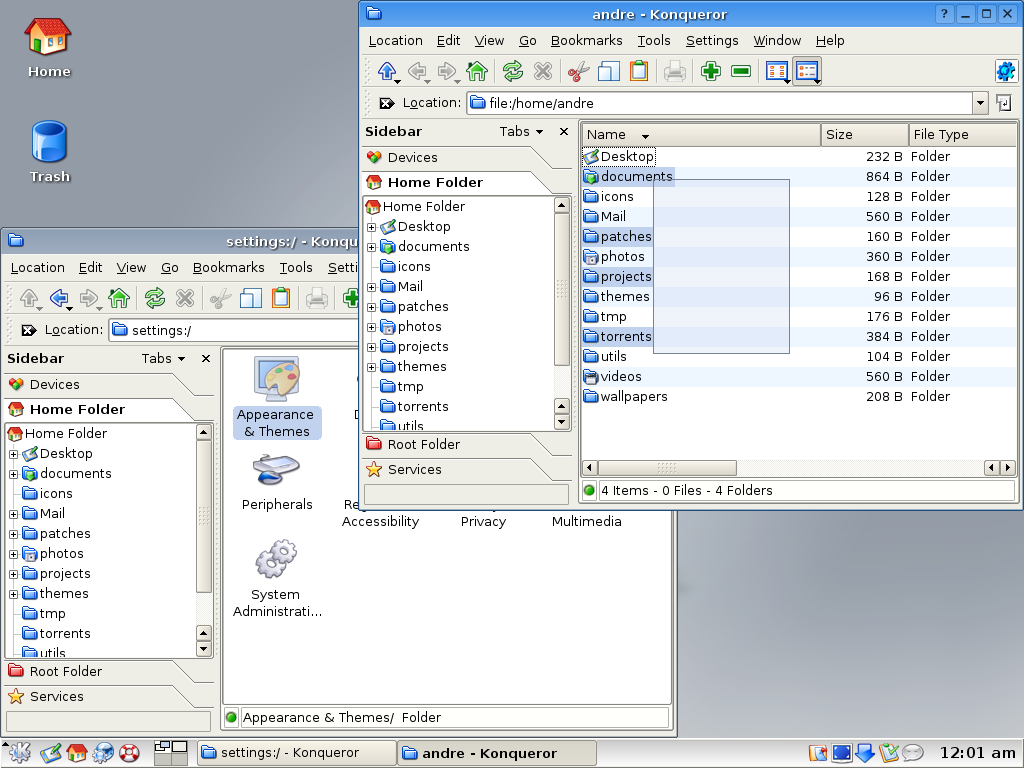This screenshot has height=768, width=1024.
Task: Open the K menu in panel
Action: (x=18, y=752)
